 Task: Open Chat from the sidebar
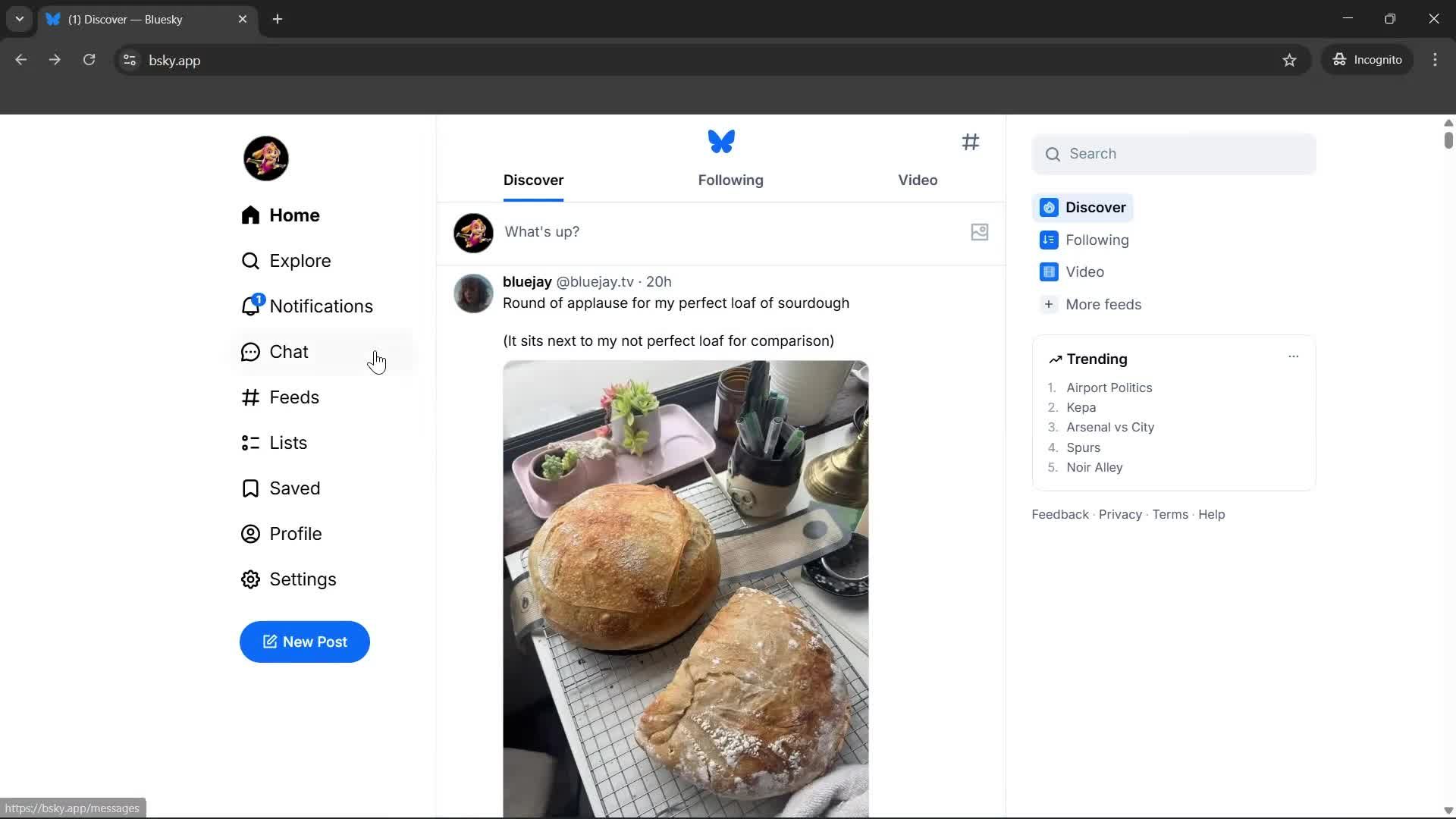[x=289, y=351]
